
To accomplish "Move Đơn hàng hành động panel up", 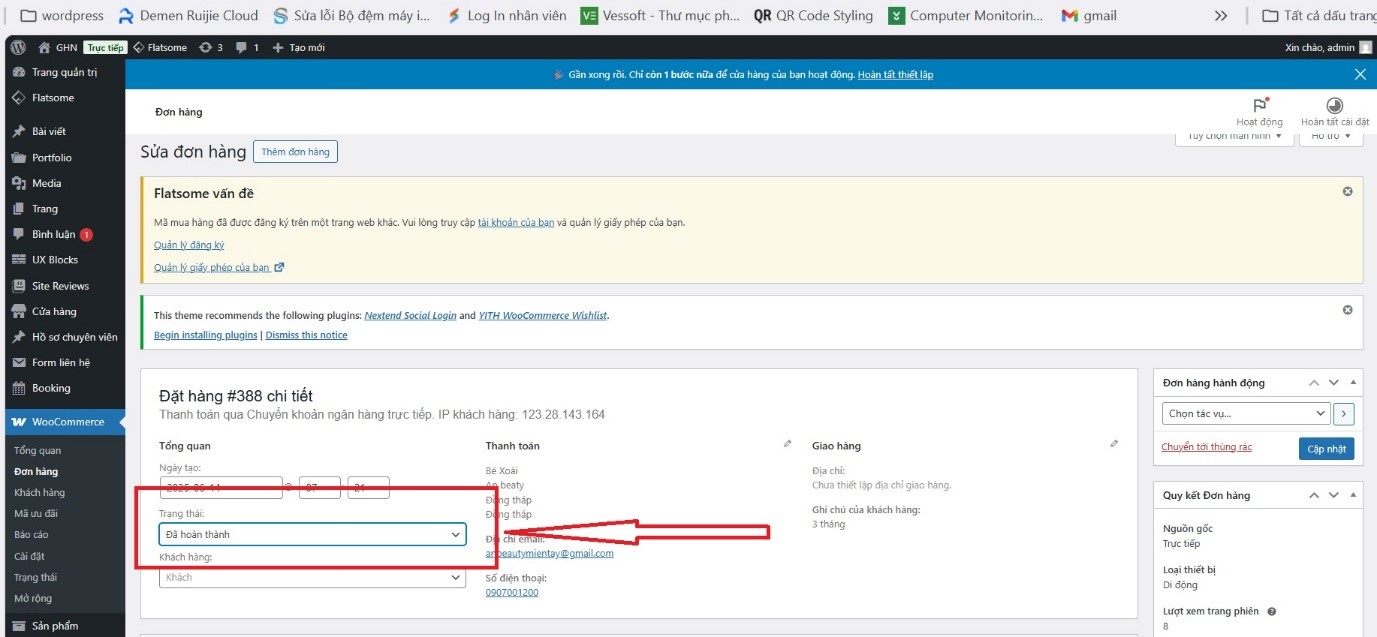I will [1315, 382].
